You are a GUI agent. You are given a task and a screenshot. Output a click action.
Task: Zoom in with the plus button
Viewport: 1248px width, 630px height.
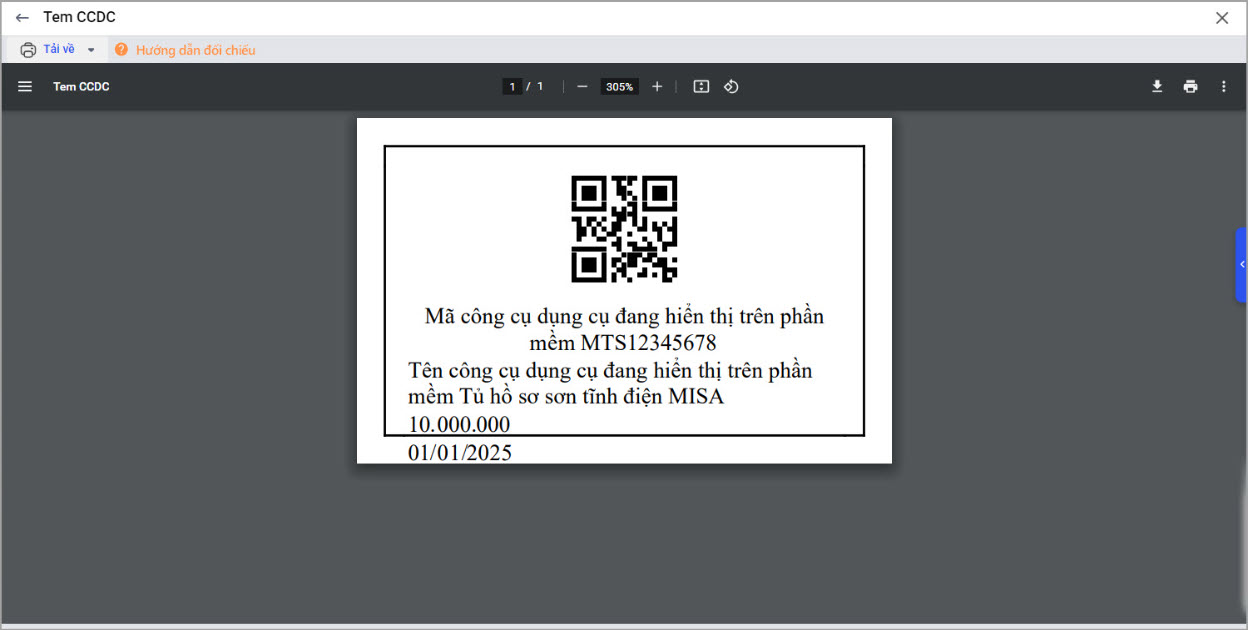pos(657,87)
